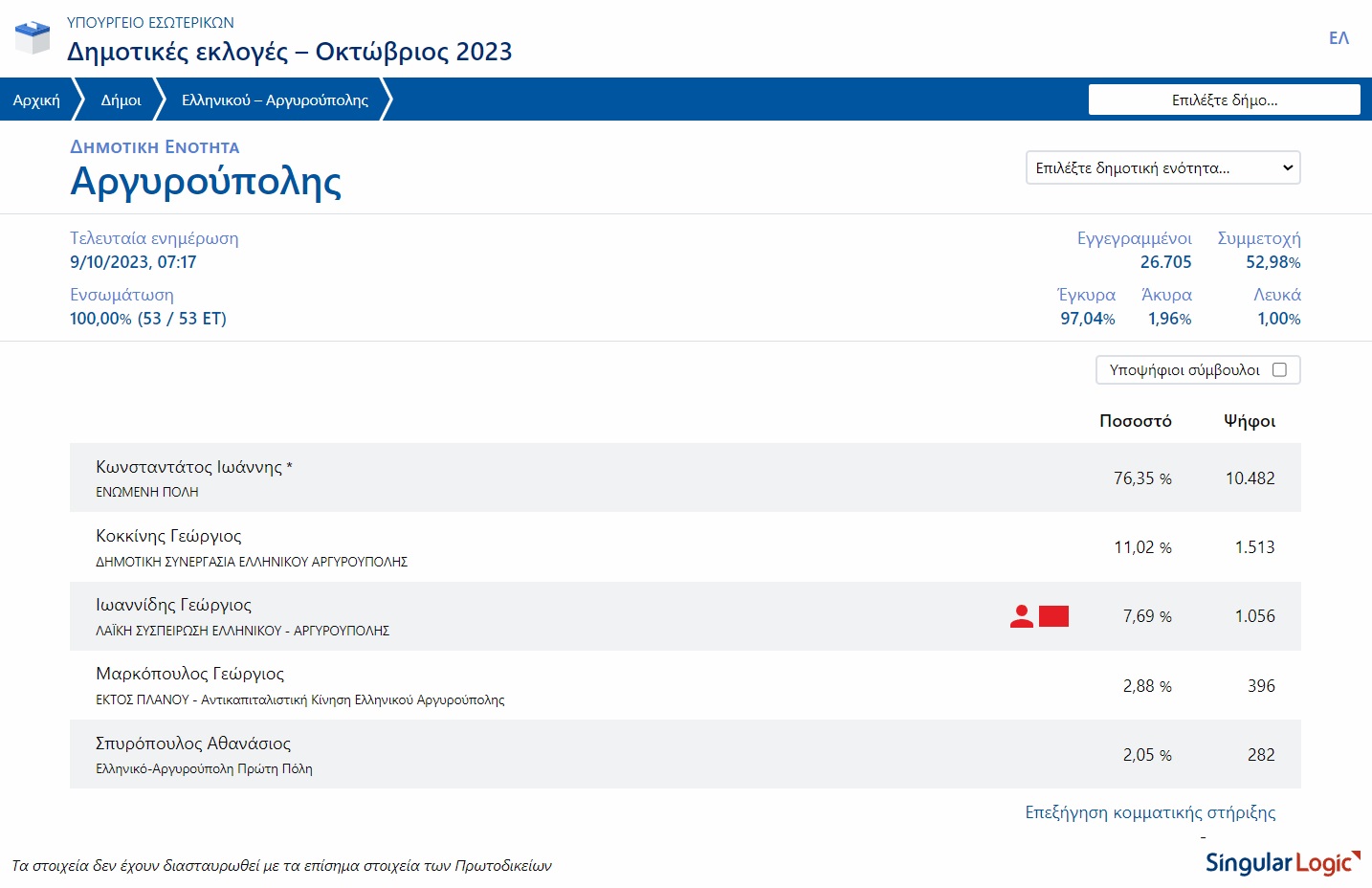Click the 9/10/2023, 07:17 update time
1372x888 pixels.
[133, 262]
